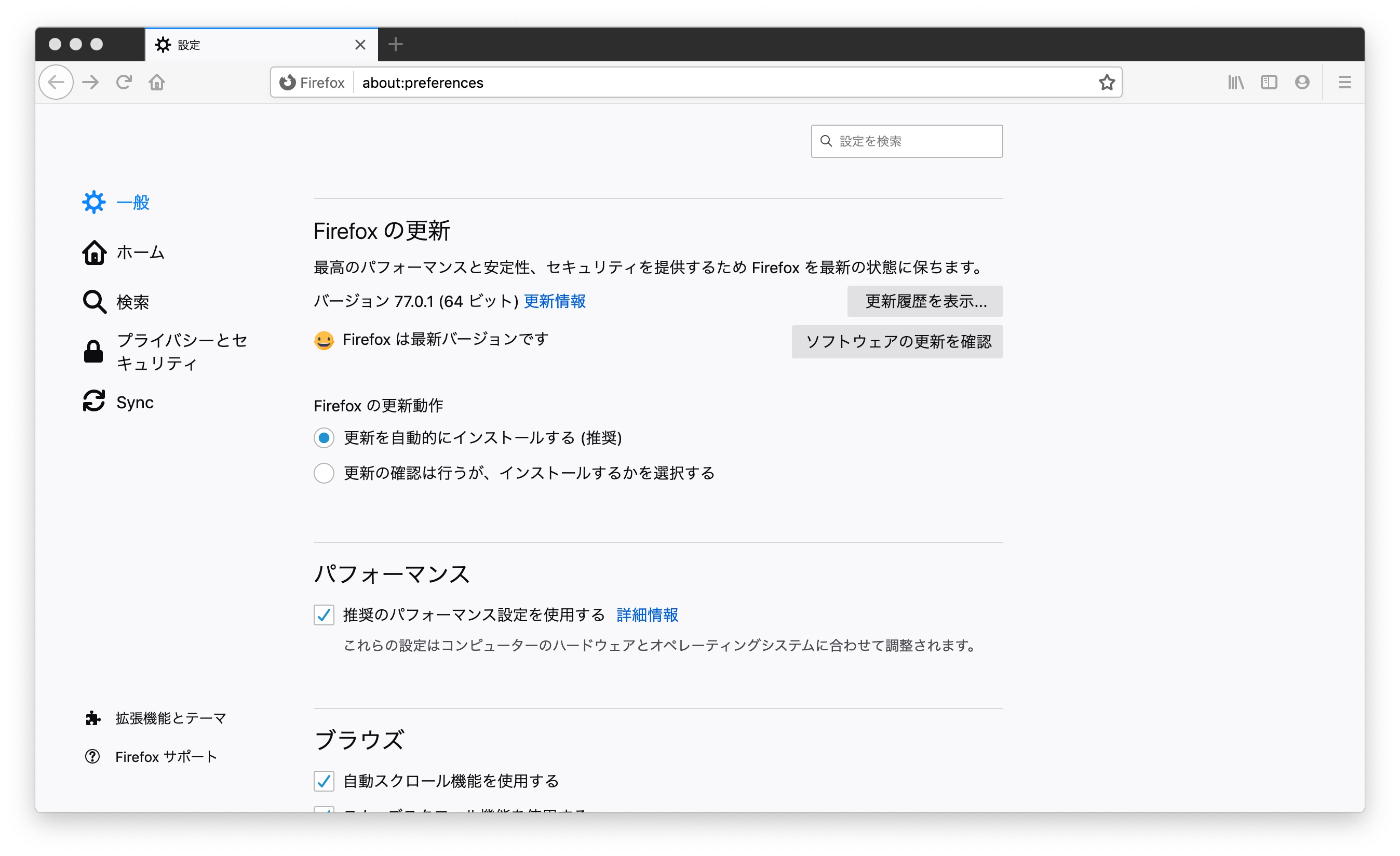
Task: Click the forward navigation arrow
Action: click(90, 83)
